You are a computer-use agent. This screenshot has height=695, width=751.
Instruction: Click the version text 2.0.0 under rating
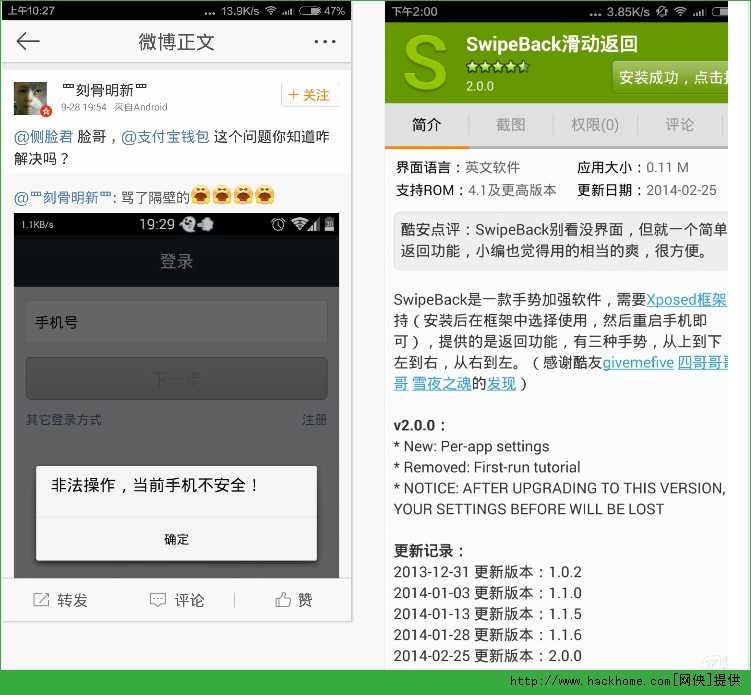[x=480, y=86]
